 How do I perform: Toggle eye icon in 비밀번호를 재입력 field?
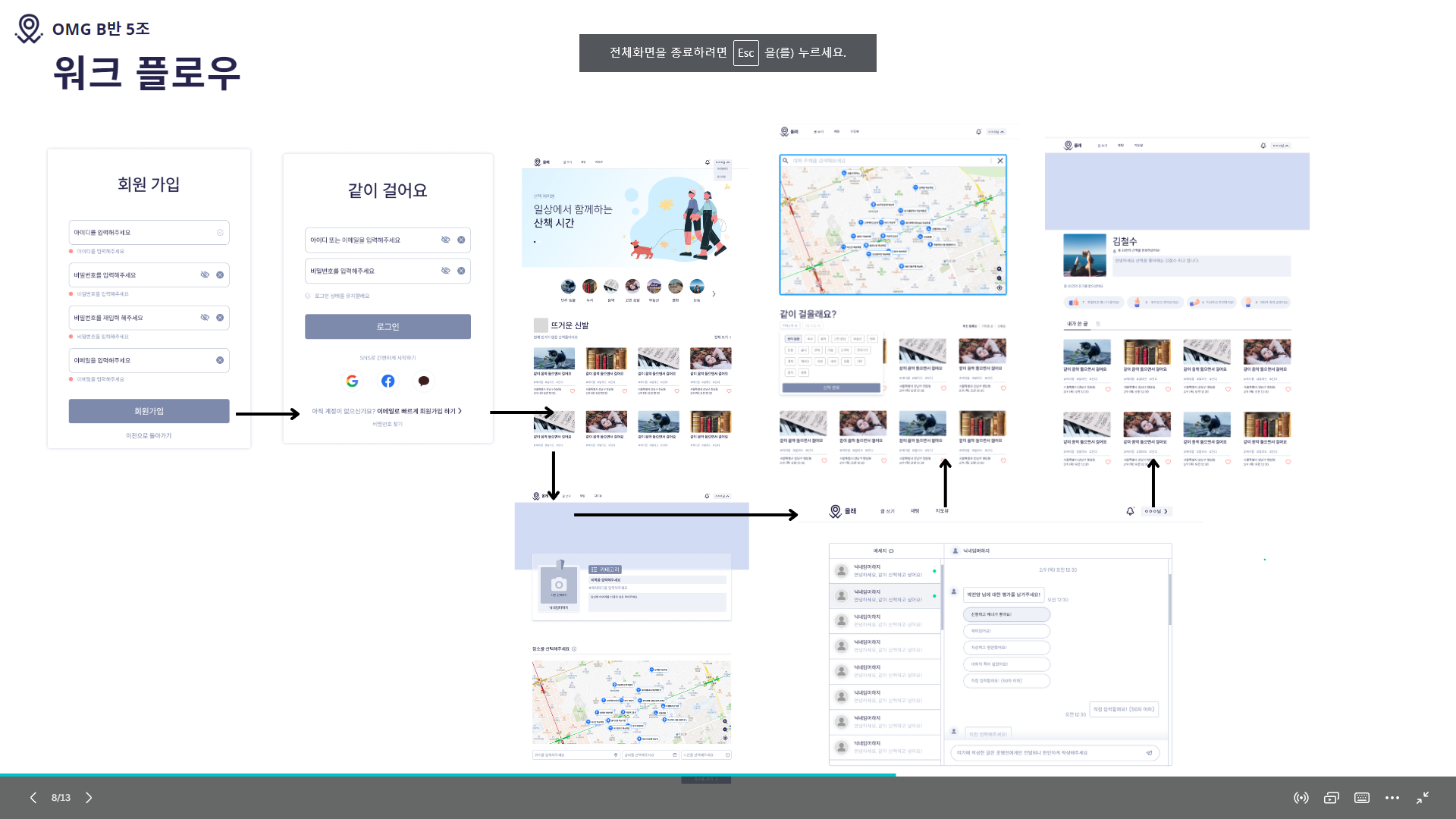(205, 318)
